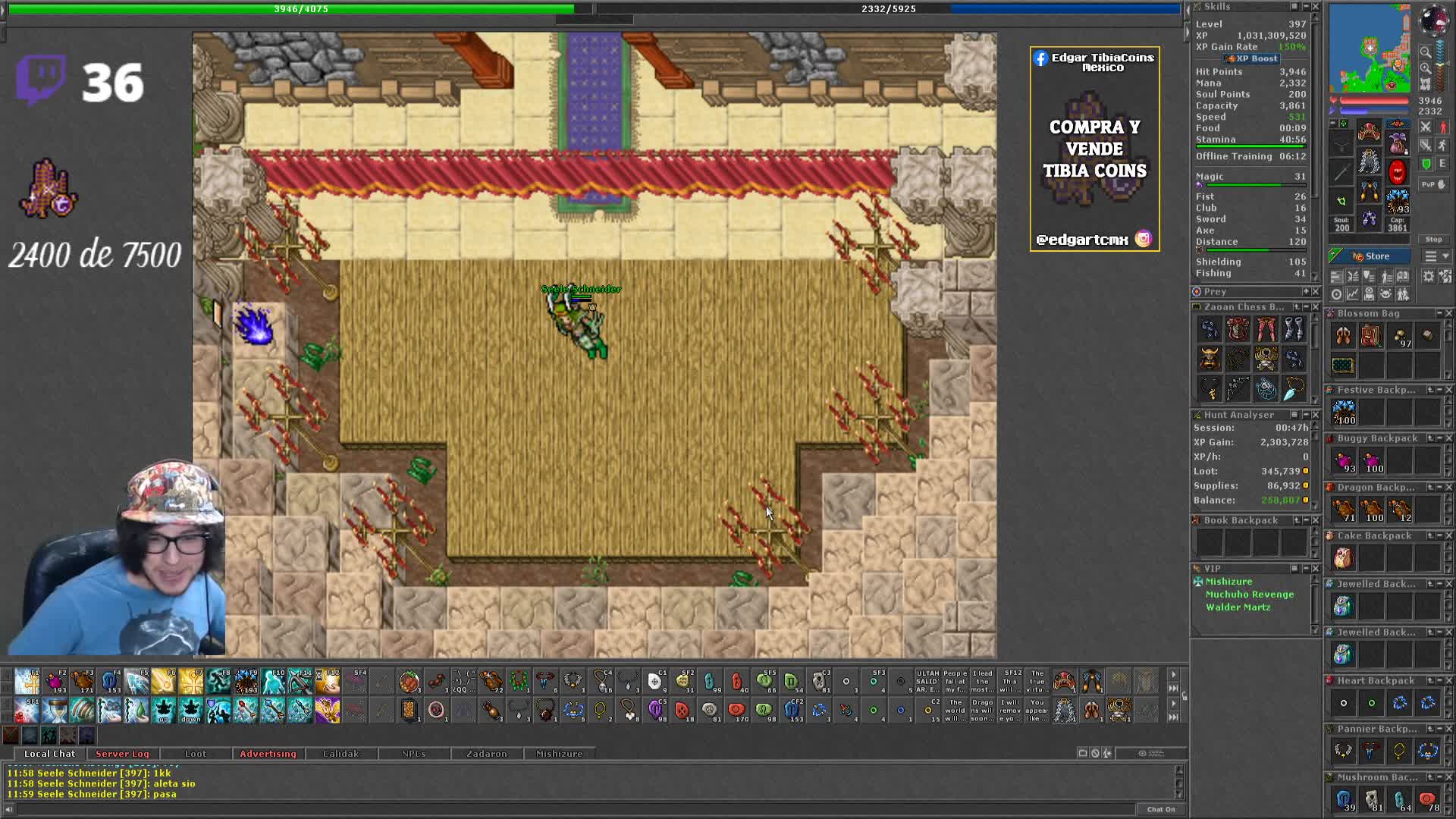Click the levitate 'down' spell icon

(x=191, y=710)
